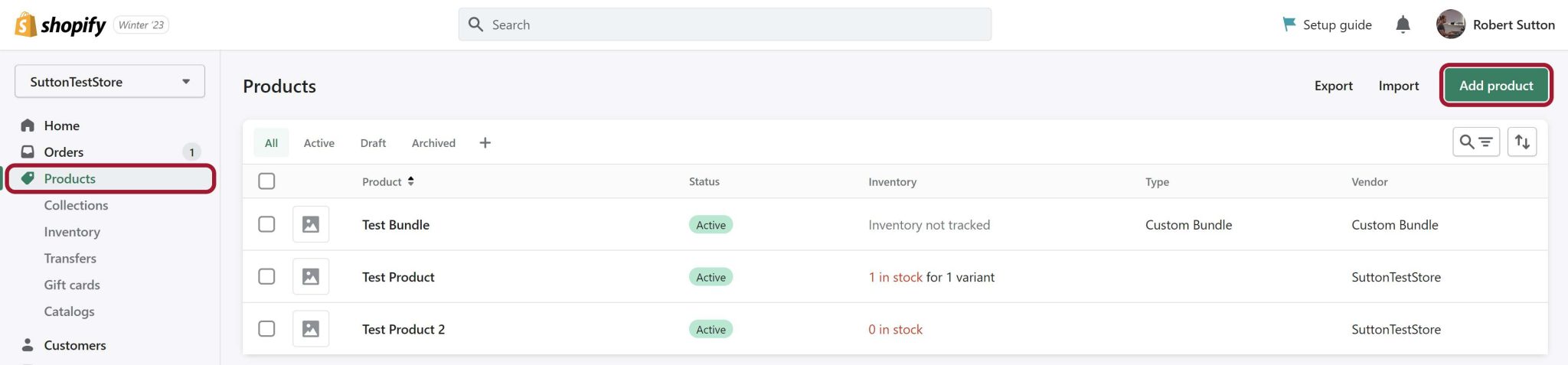
Task: Click '1 in stock for 1 variant' text
Action: (931, 276)
